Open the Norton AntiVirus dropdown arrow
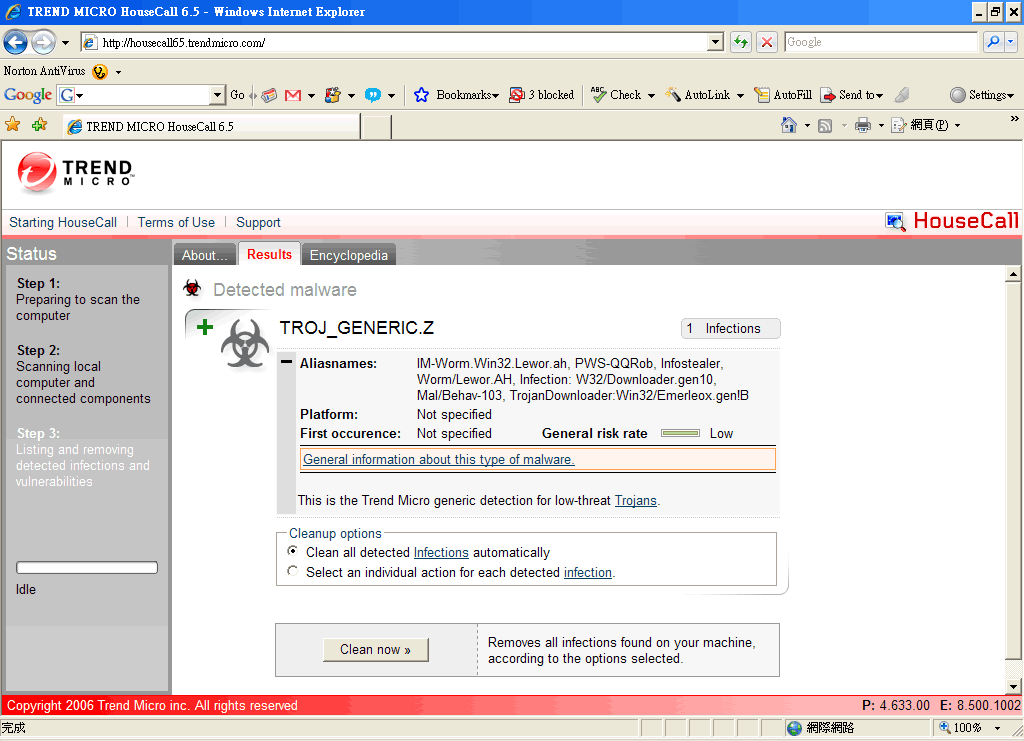Image resolution: width=1024 pixels, height=741 pixels. (x=118, y=72)
